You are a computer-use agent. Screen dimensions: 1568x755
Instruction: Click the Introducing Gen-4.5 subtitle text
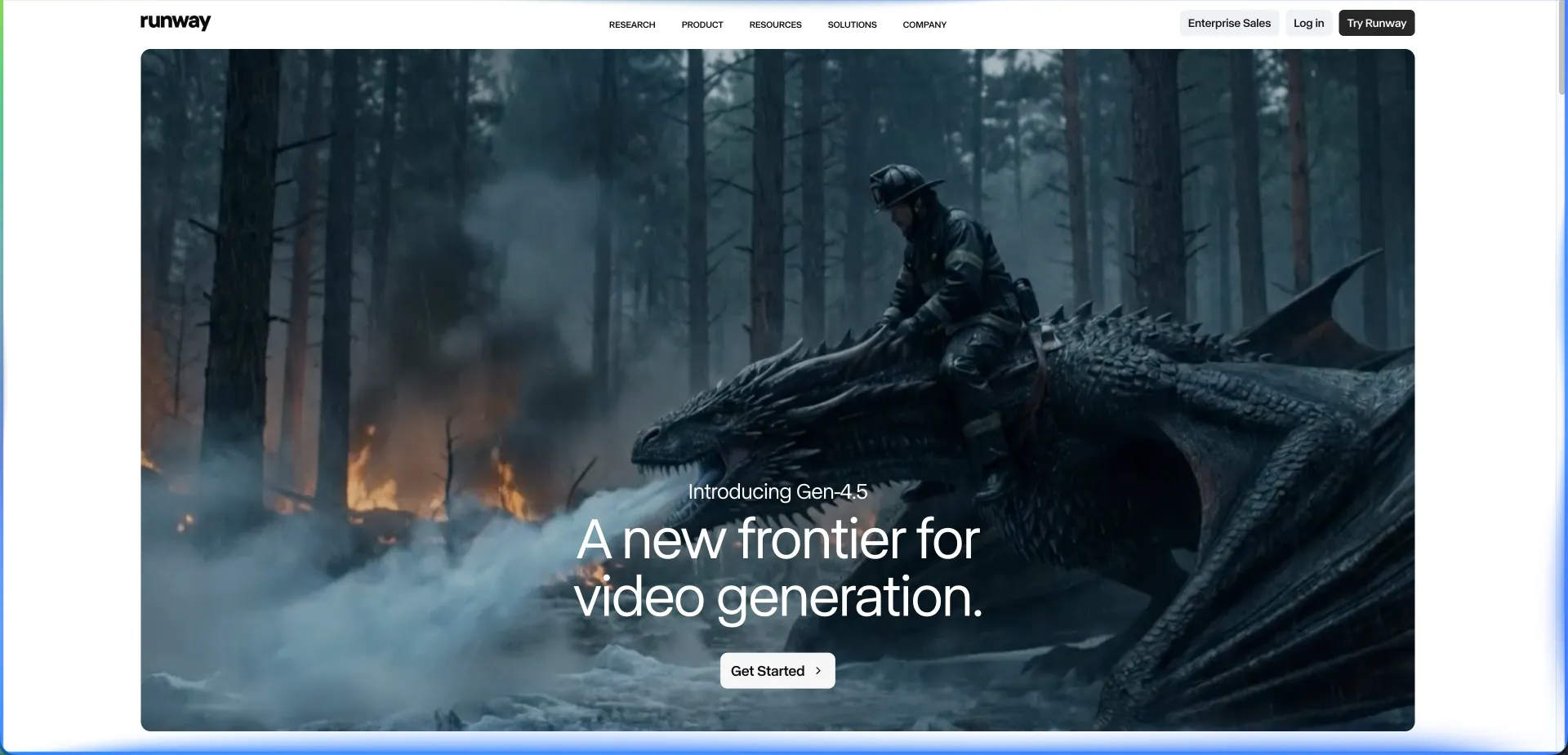click(x=777, y=491)
